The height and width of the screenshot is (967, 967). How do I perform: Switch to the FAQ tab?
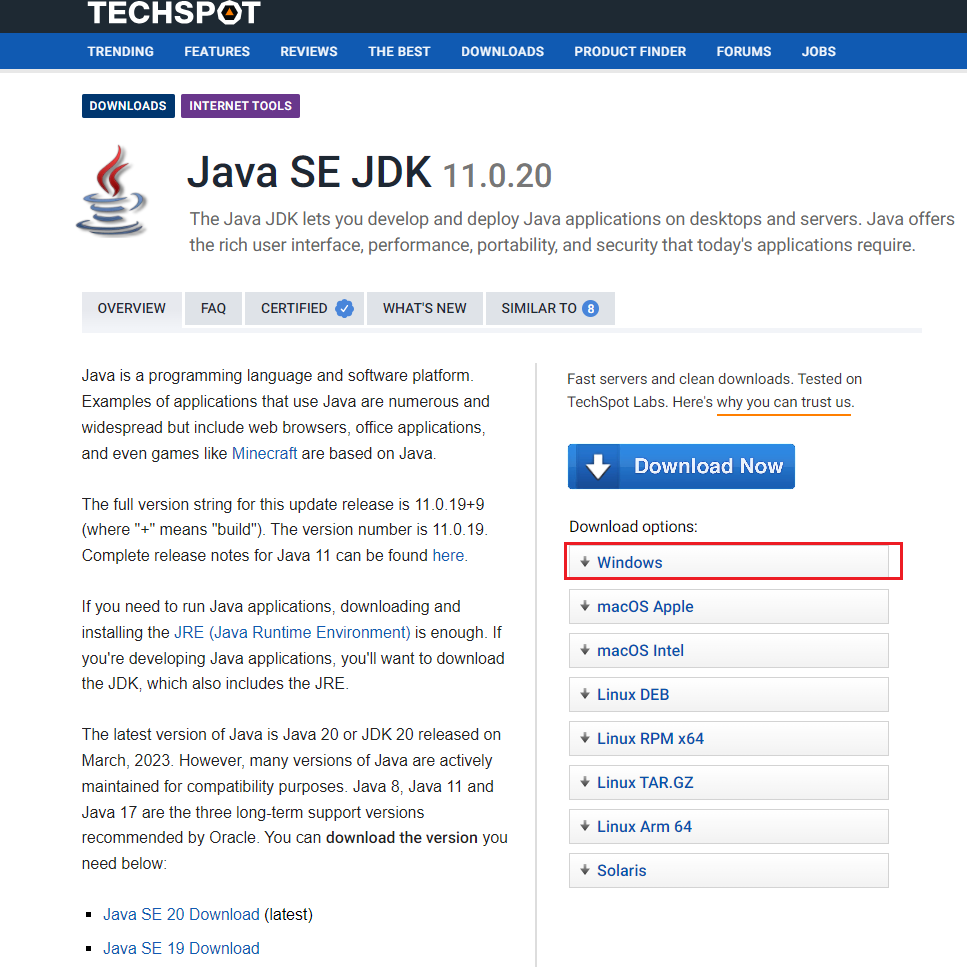[213, 308]
